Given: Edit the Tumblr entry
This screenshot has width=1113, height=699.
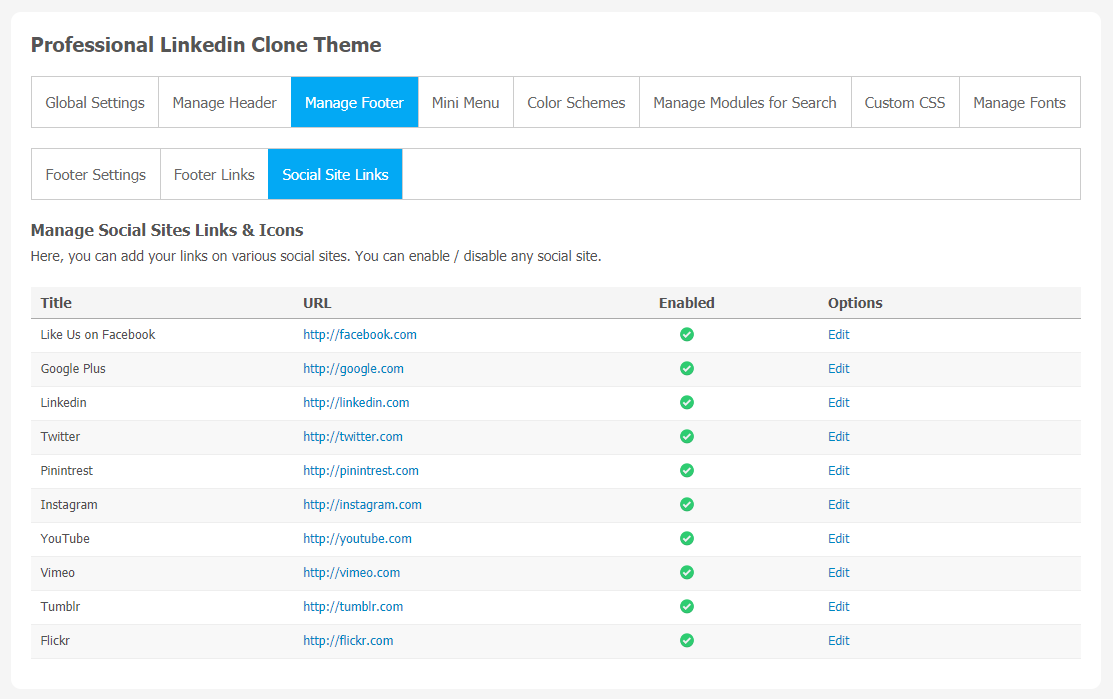Looking at the screenshot, I should click(838, 607).
